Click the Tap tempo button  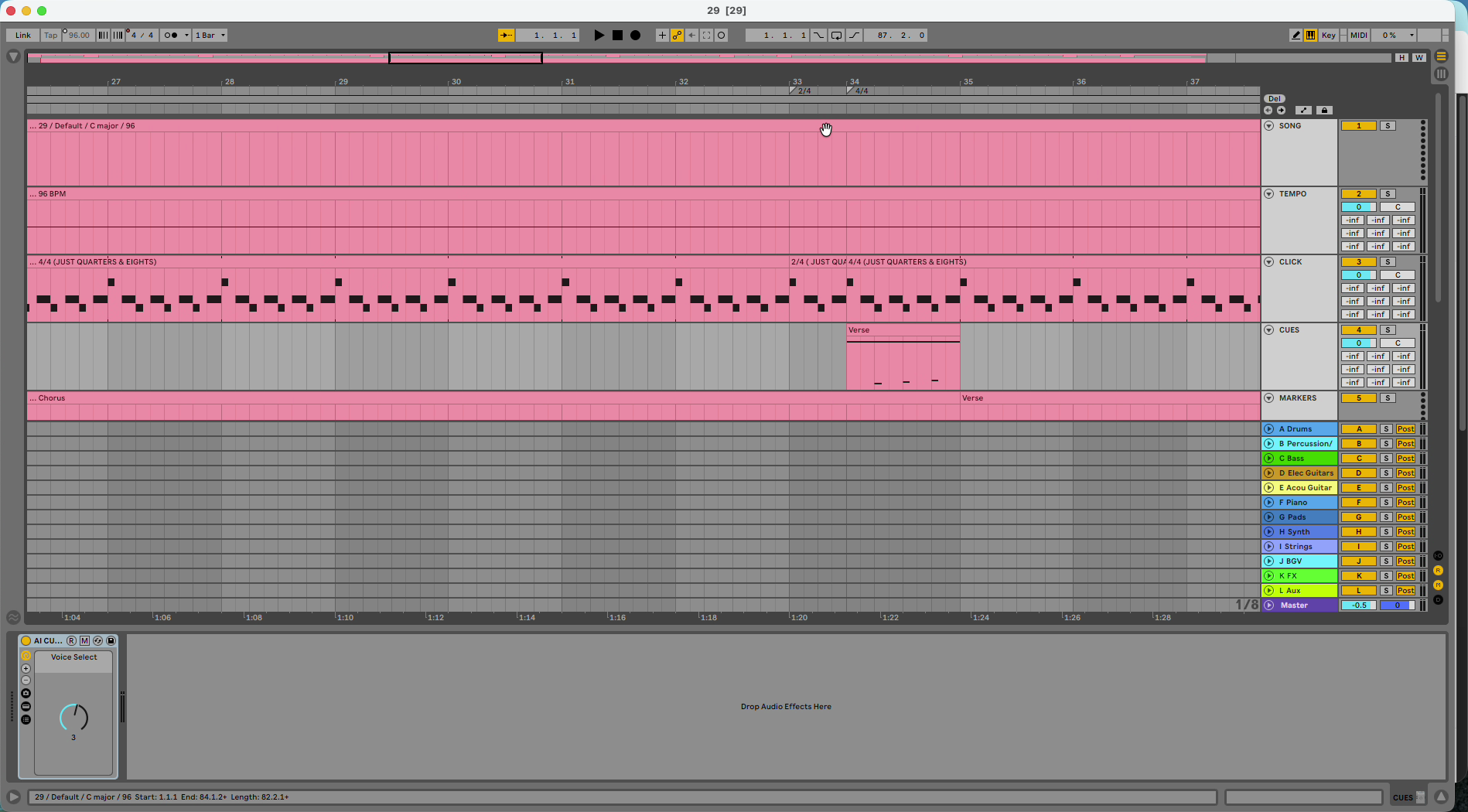point(50,36)
